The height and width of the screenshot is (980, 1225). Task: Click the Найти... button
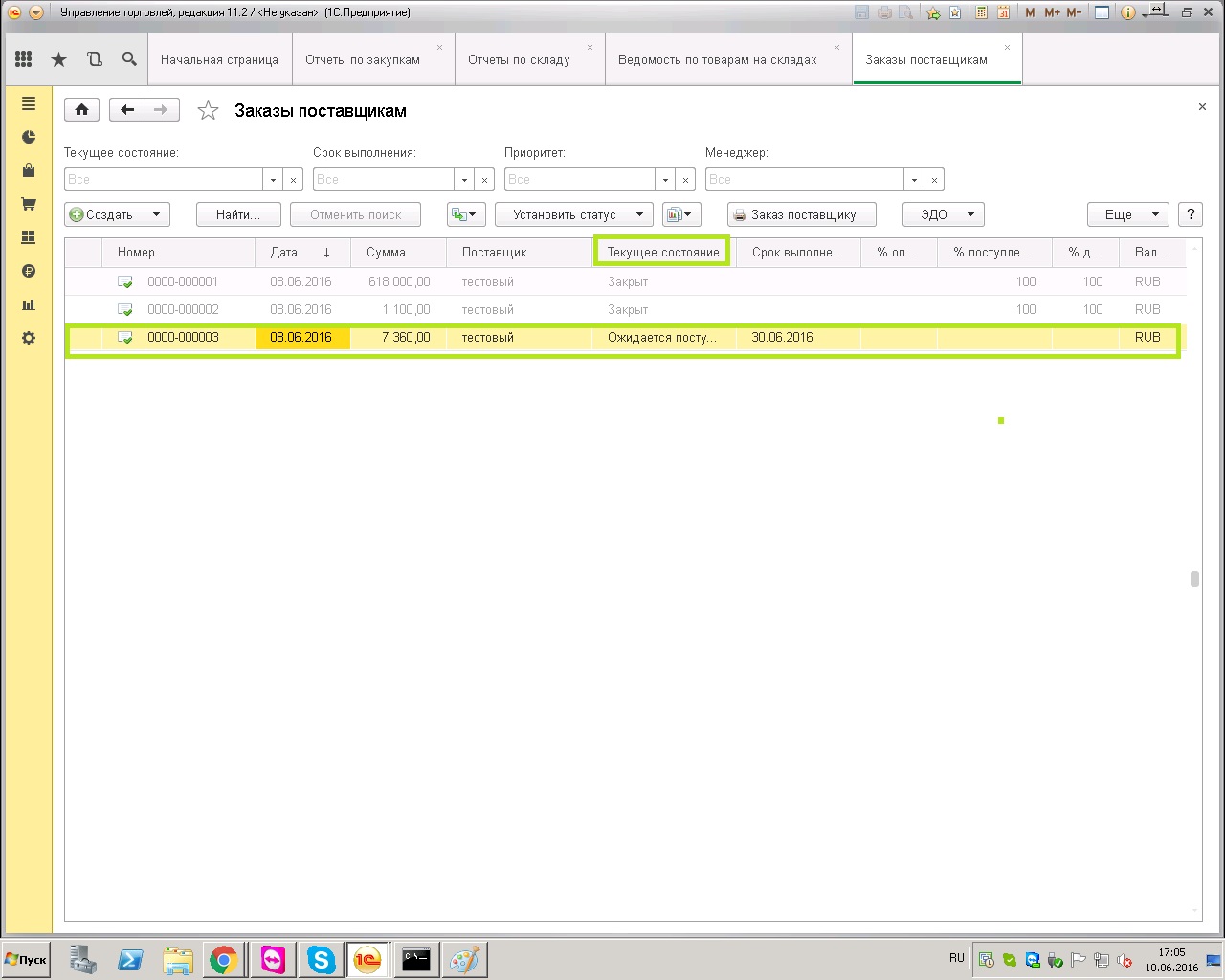click(x=238, y=214)
